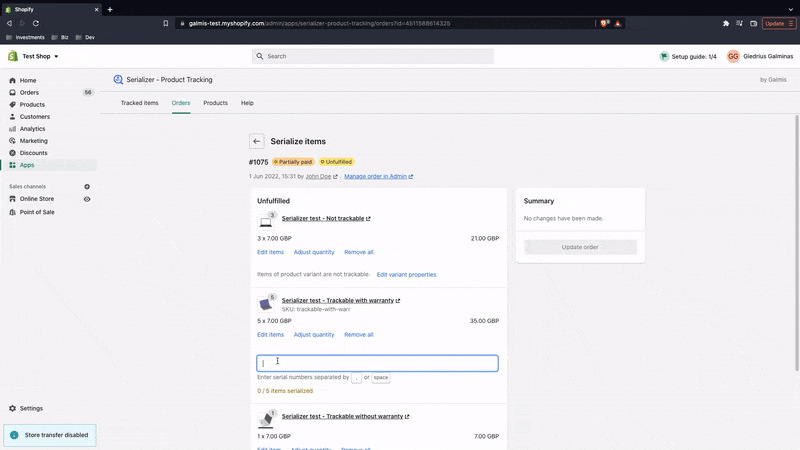The image size is (800, 450).
Task: Click the back arrow beside Serialize items
Action: [257, 142]
